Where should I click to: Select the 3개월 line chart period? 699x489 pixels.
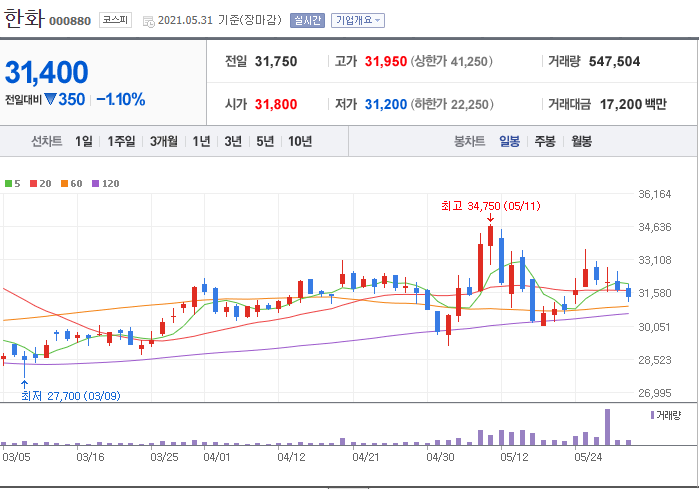[x=164, y=142]
